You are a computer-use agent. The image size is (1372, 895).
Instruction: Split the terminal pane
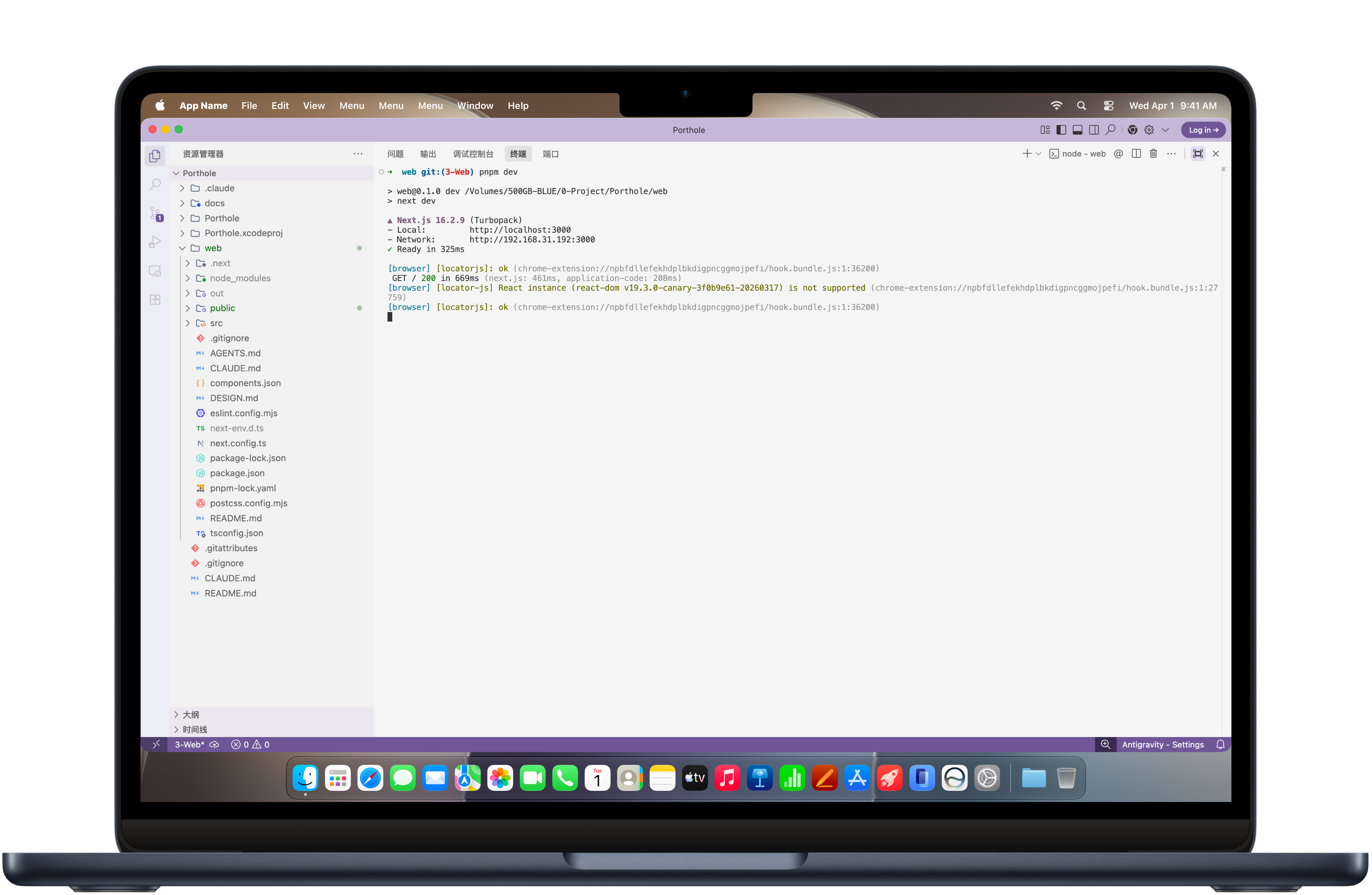1136,153
